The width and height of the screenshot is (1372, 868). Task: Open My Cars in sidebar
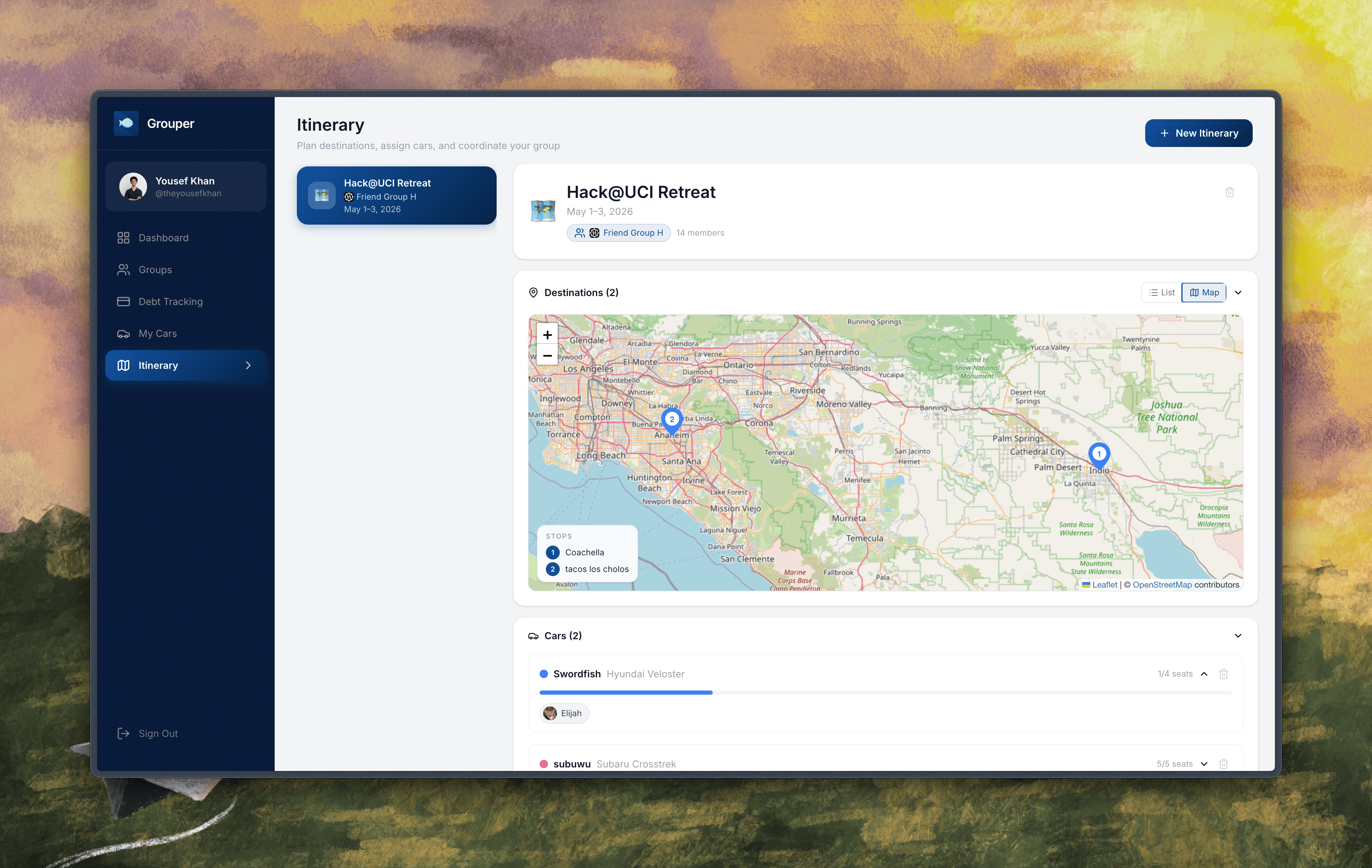click(x=157, y=333)
